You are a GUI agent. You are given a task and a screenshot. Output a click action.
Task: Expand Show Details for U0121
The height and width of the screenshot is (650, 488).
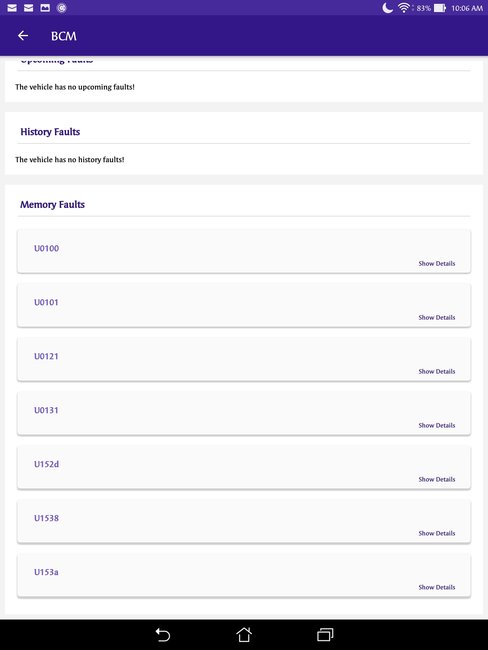pyautogui.click(x=437, y=371)
